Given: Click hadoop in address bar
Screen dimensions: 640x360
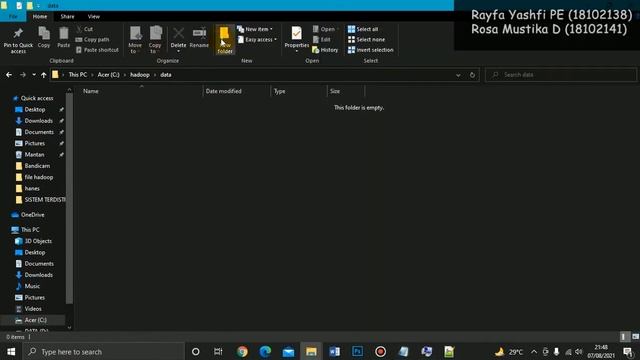Looking at the screenshot, I should (x=140, y=75).
